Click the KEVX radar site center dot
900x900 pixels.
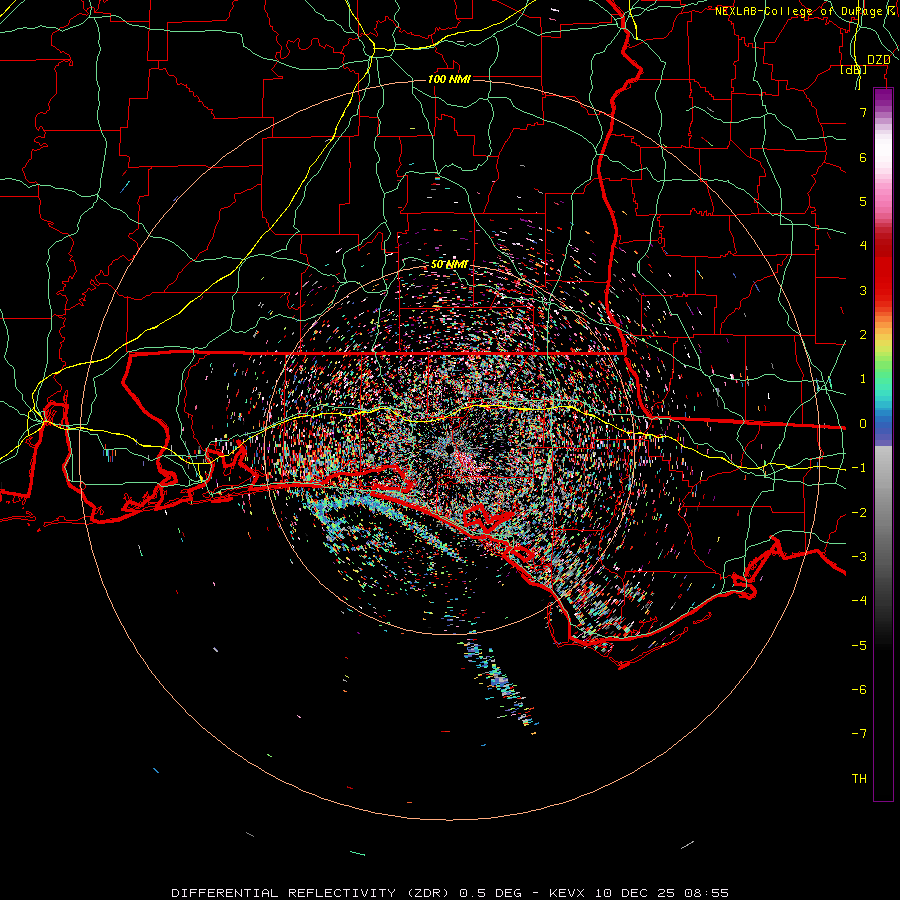tap(449, 448)
